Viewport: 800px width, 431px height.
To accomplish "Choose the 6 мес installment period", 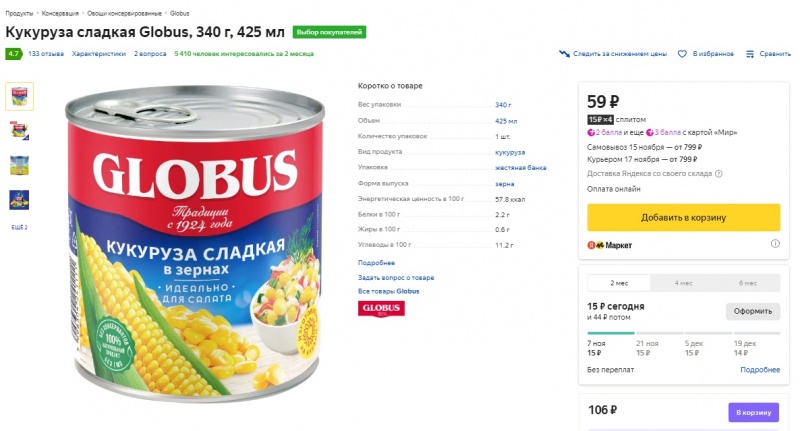I will [x=747, y=283].
